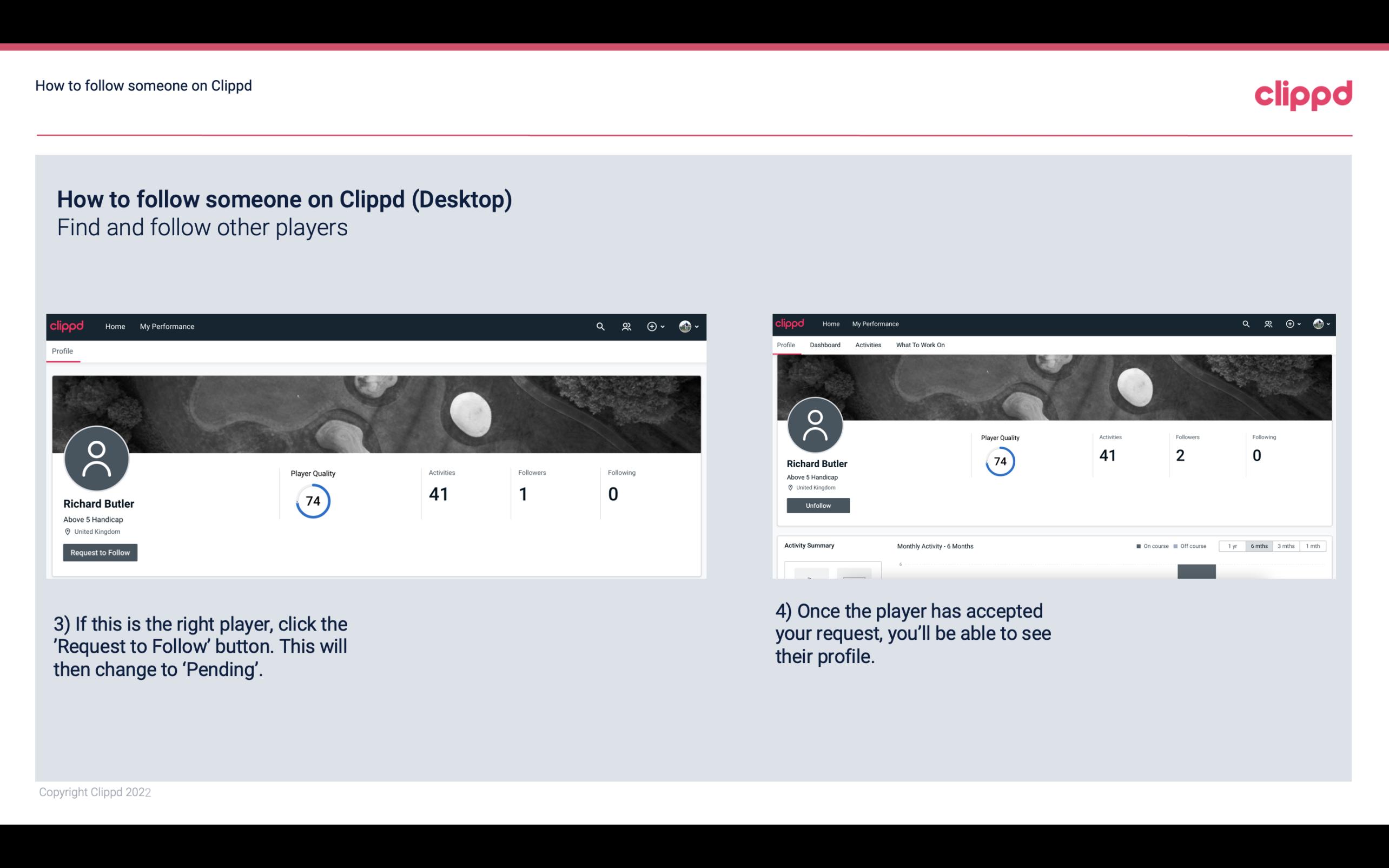Click the search icon in navigation bar

click(x=600, y=326)
